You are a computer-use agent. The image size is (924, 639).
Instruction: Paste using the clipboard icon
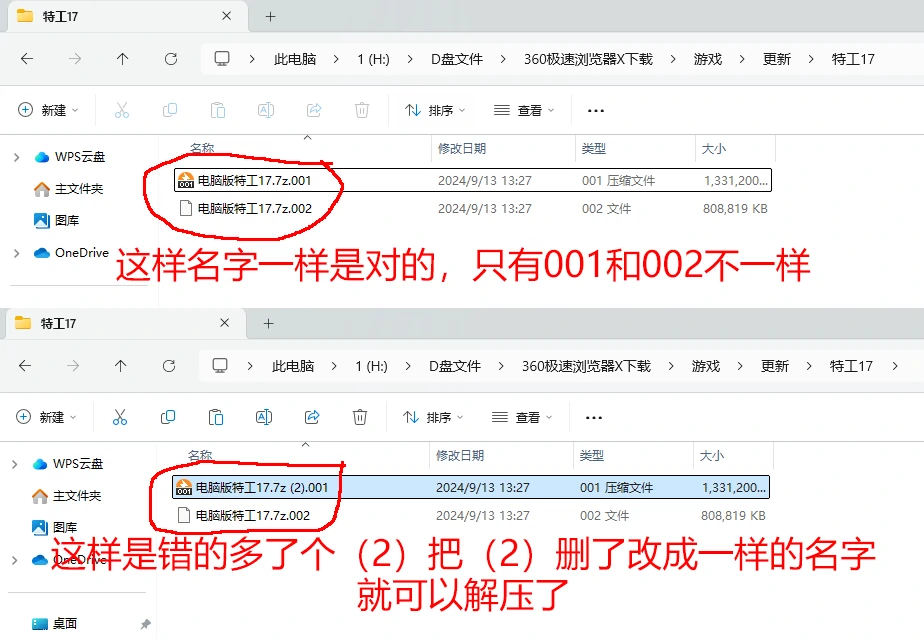pyautogui.click(x=216, y=110)
